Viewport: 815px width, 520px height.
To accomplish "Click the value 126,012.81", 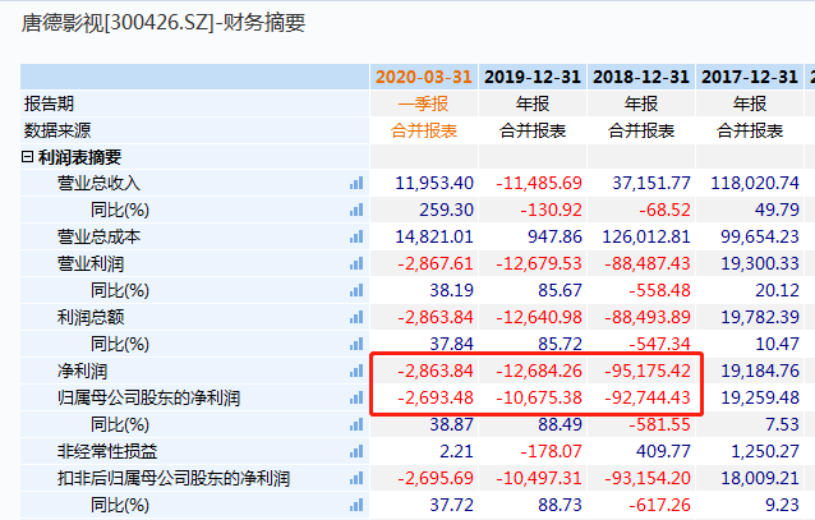I will (x=647, y=237).
